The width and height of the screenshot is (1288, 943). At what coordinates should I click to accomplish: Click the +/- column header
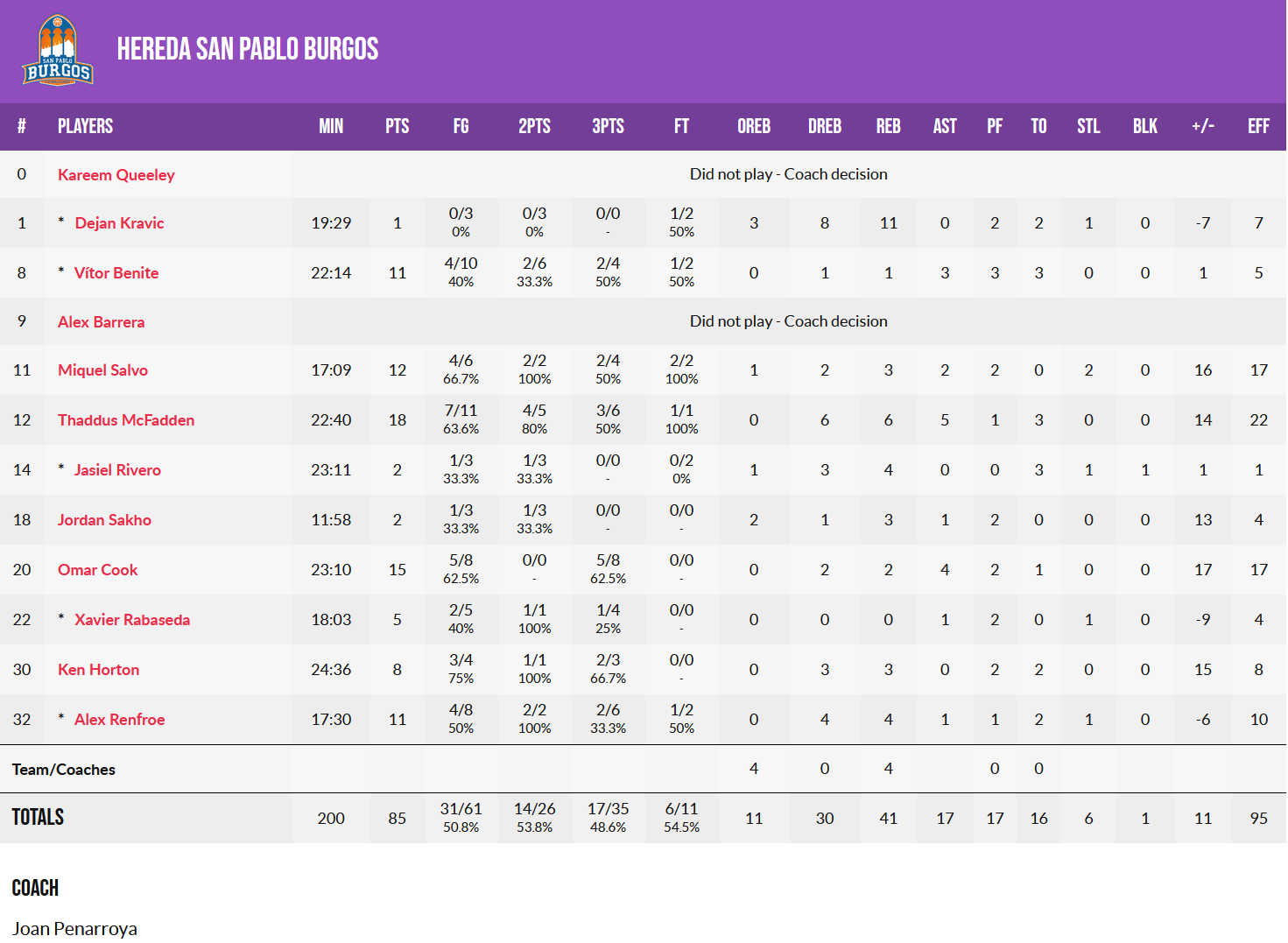(x=1202, y=126)
